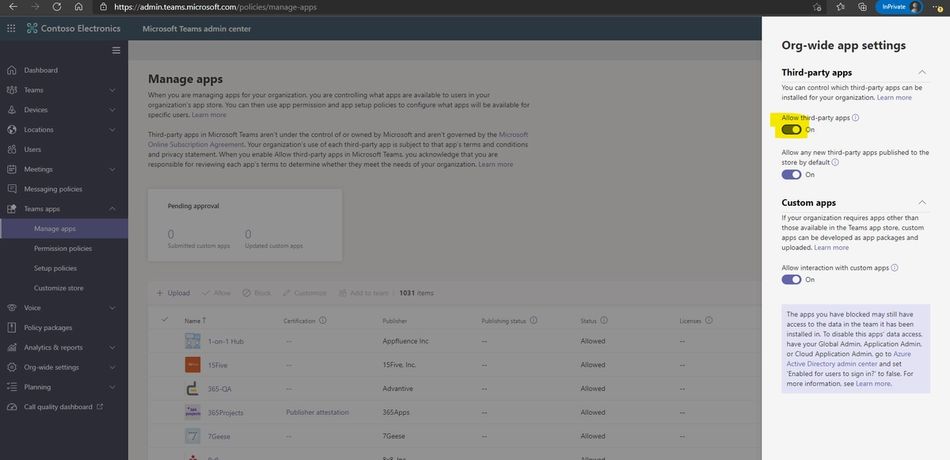This screenshot has height=460, width=950.
Task: Click the 7Geese app name
Action: pos(219,436)
